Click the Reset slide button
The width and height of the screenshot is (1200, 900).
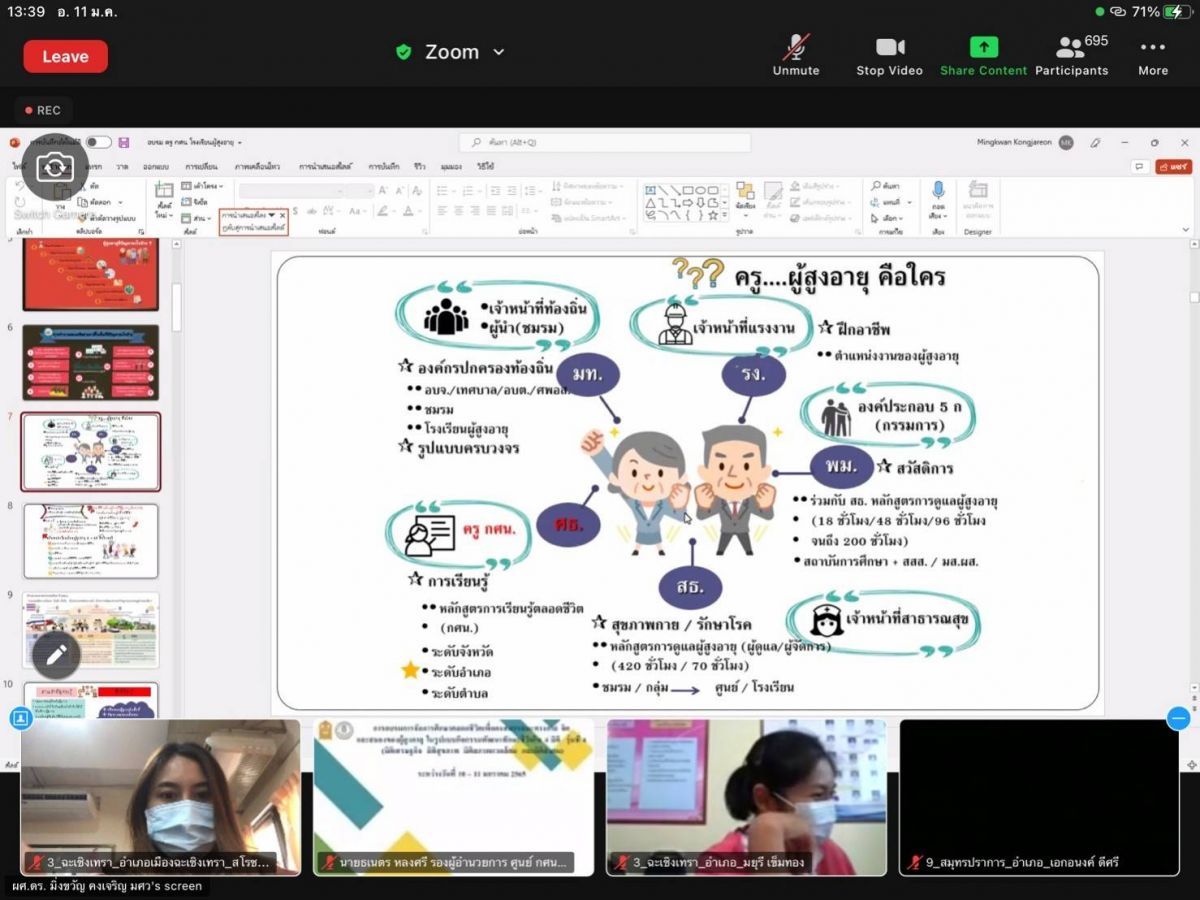[x=196, y=202]
